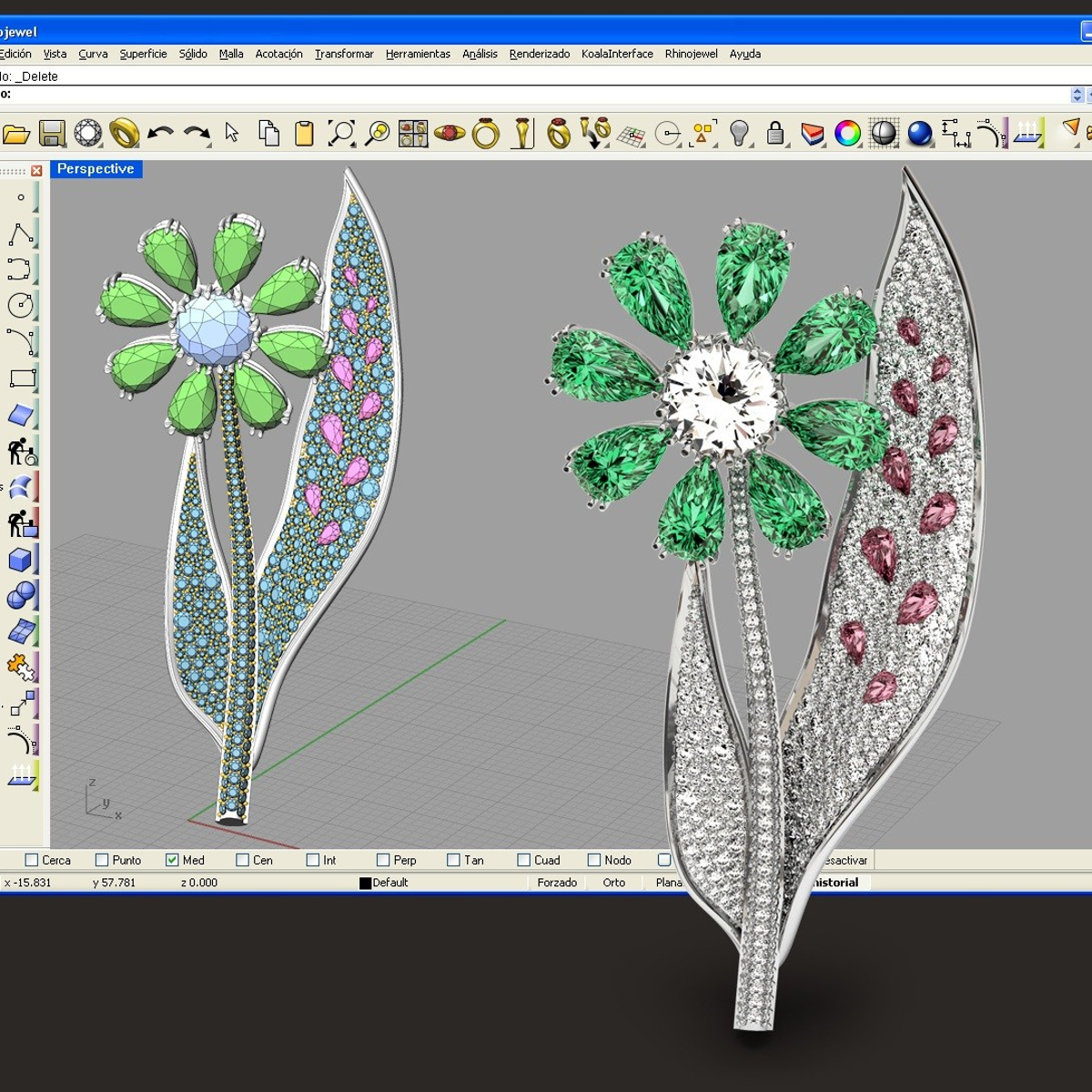Image resolution: width=1092 pixels, height=1092 pixels.
Task: Toggle Forzado in the status bar
Action: click(557, 883)
